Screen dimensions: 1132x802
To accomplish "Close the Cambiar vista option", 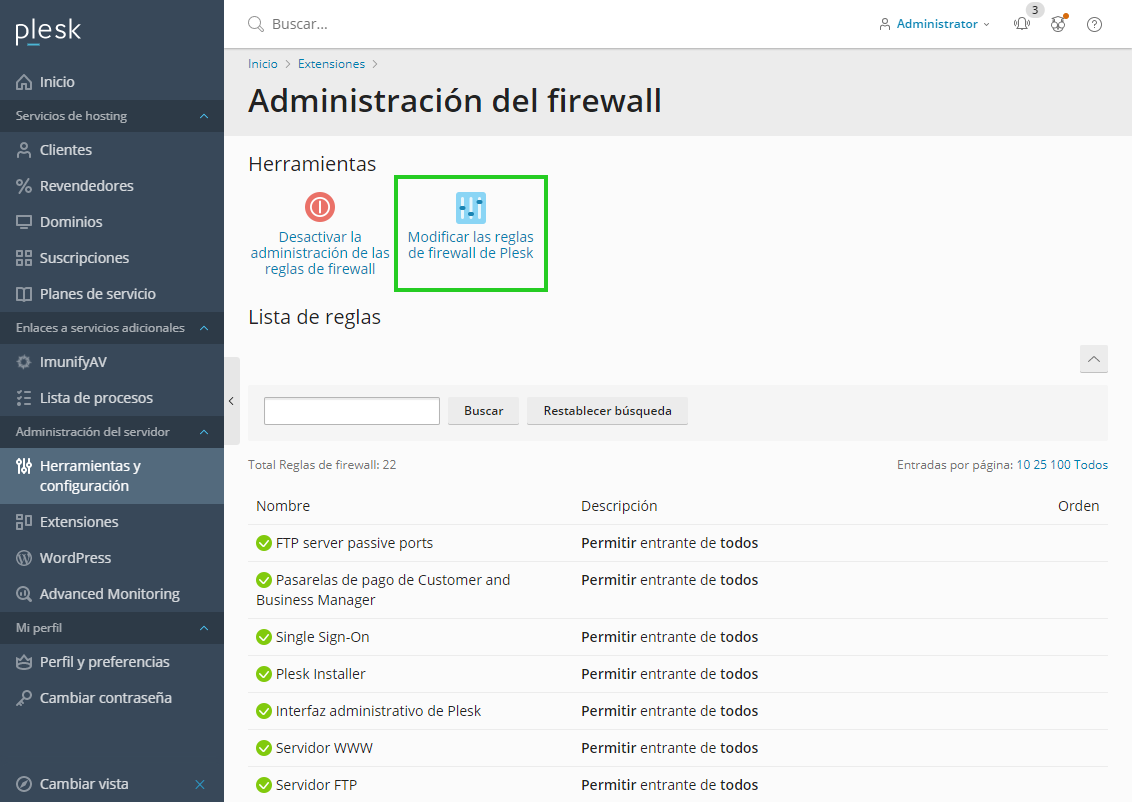I will pyautogui.click(x=200, y=785).
